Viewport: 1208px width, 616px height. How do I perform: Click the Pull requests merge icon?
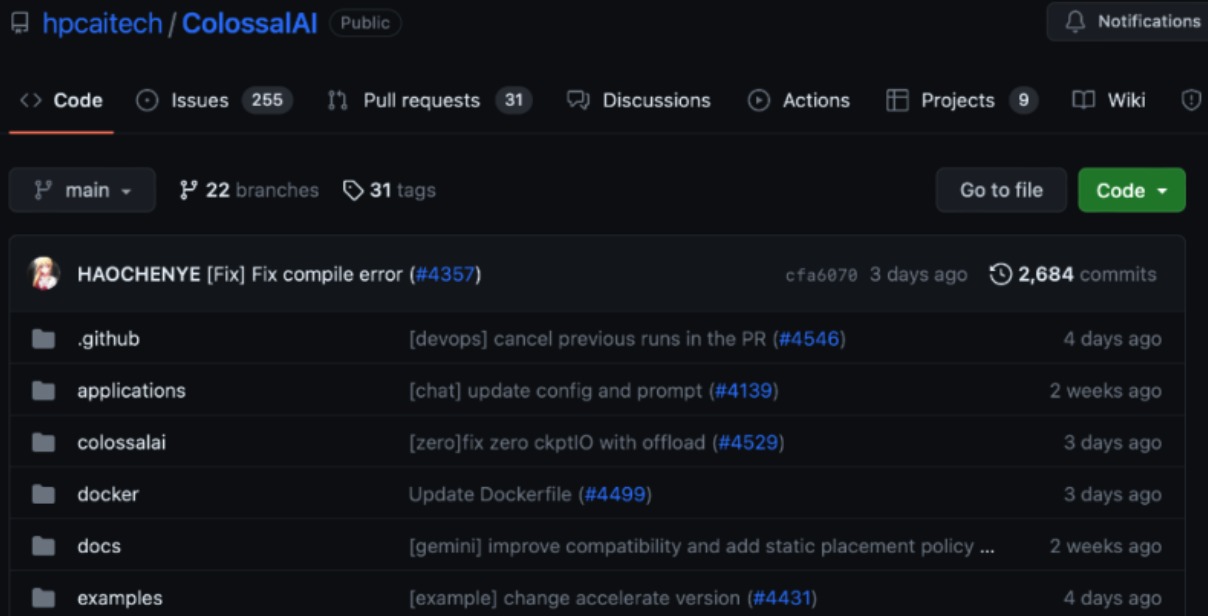click(338, 100)
